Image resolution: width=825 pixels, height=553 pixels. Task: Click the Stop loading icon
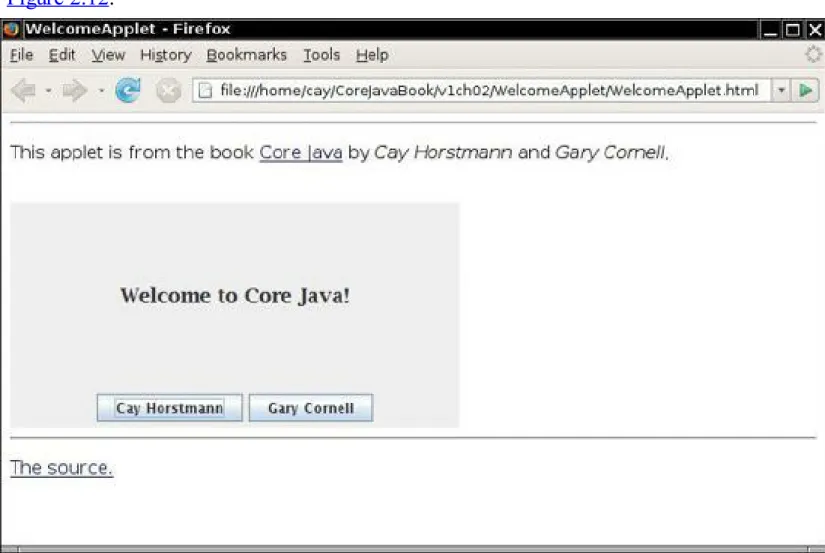(x=168, y=91)
